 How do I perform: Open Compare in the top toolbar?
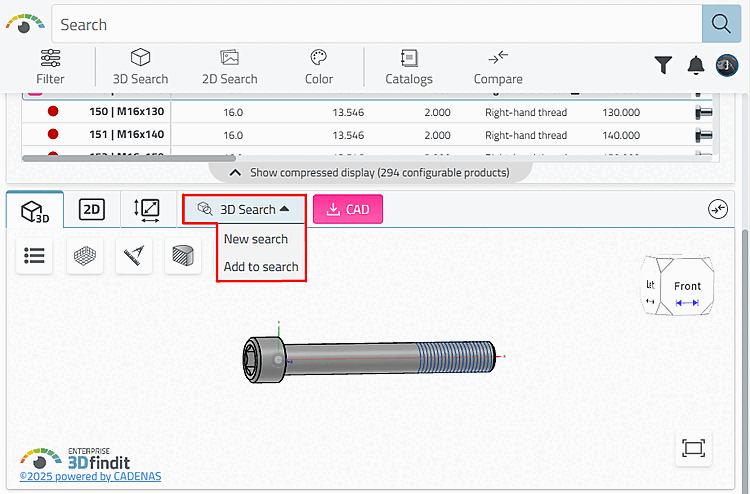[498, 67]
